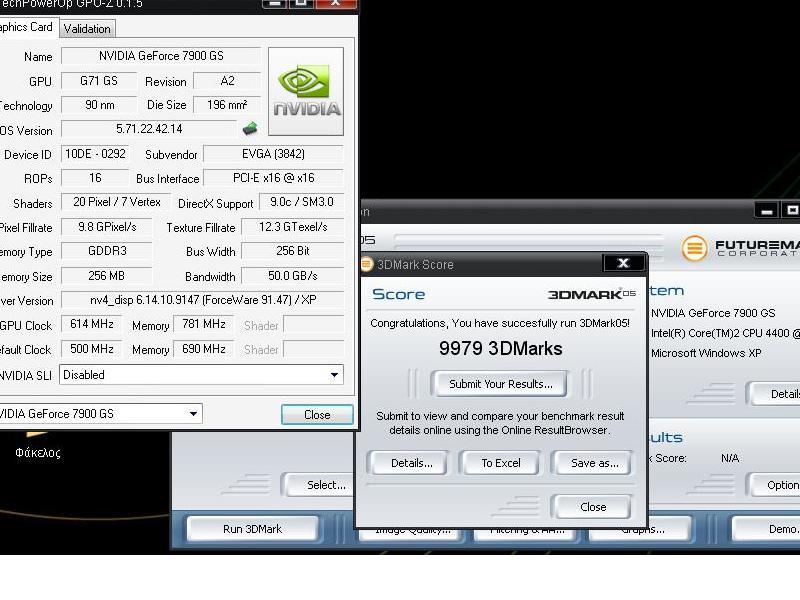
Task: Click Bandwidth value '50.0 GB/s'
Action: pos(293,276)
